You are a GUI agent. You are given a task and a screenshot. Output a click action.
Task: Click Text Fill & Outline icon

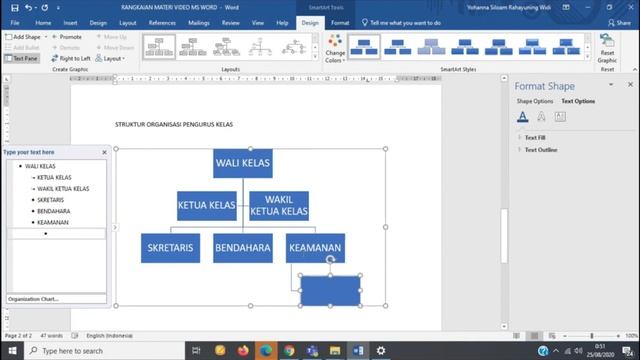522,117
